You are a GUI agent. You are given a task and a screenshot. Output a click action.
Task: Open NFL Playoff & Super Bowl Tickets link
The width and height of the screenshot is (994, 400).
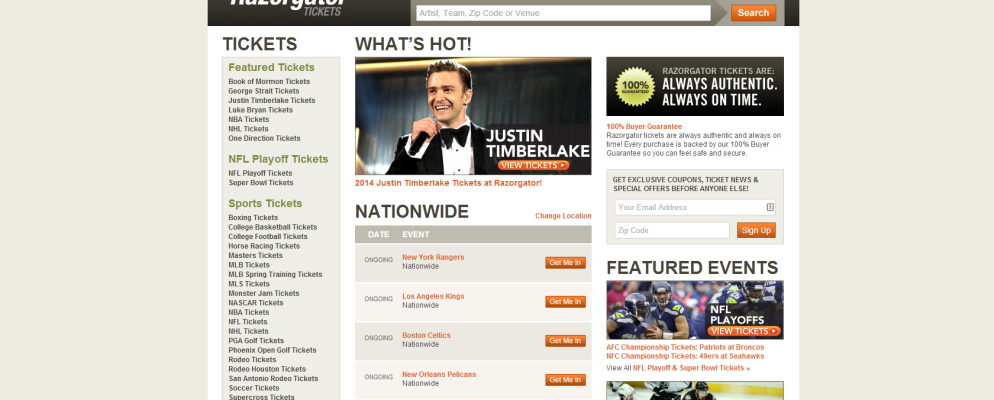pyautogui.click(x=691, y=368)
